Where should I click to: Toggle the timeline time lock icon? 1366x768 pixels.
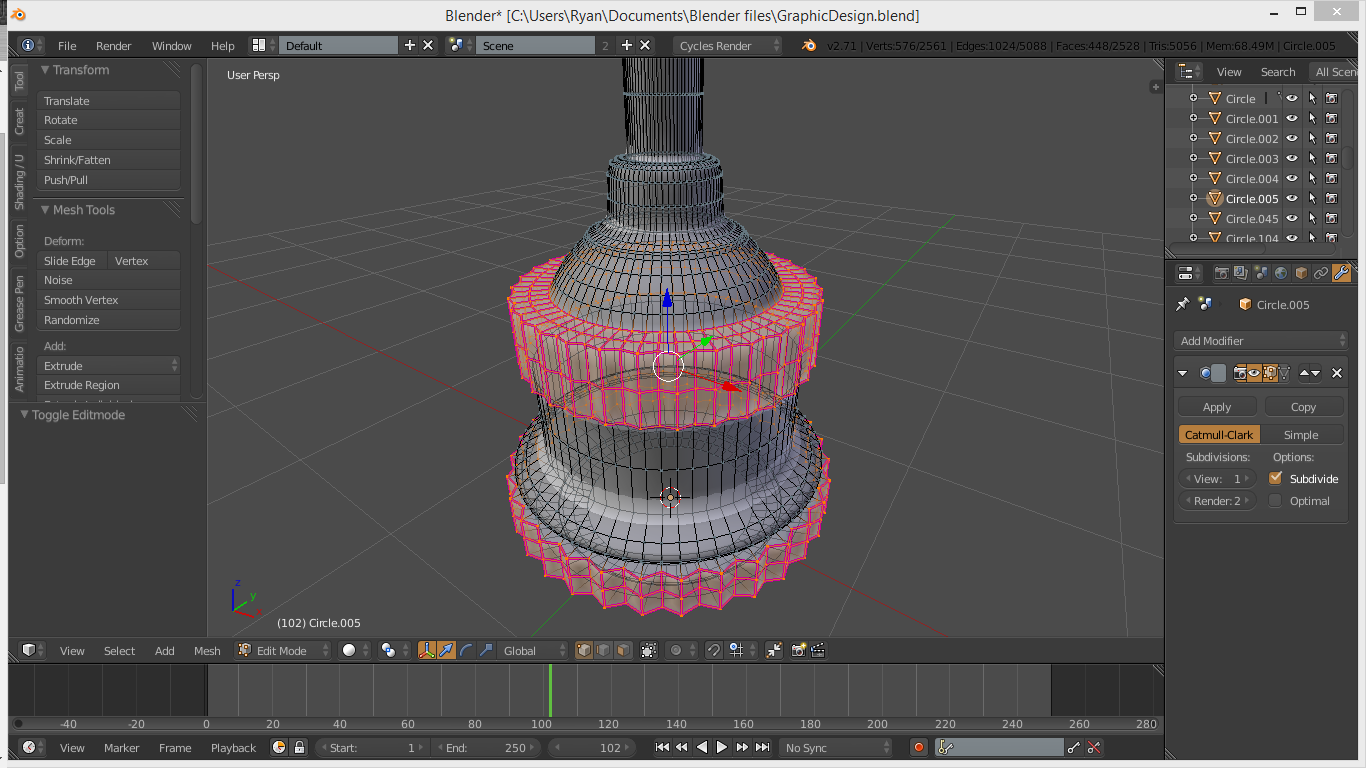(298, 747)
